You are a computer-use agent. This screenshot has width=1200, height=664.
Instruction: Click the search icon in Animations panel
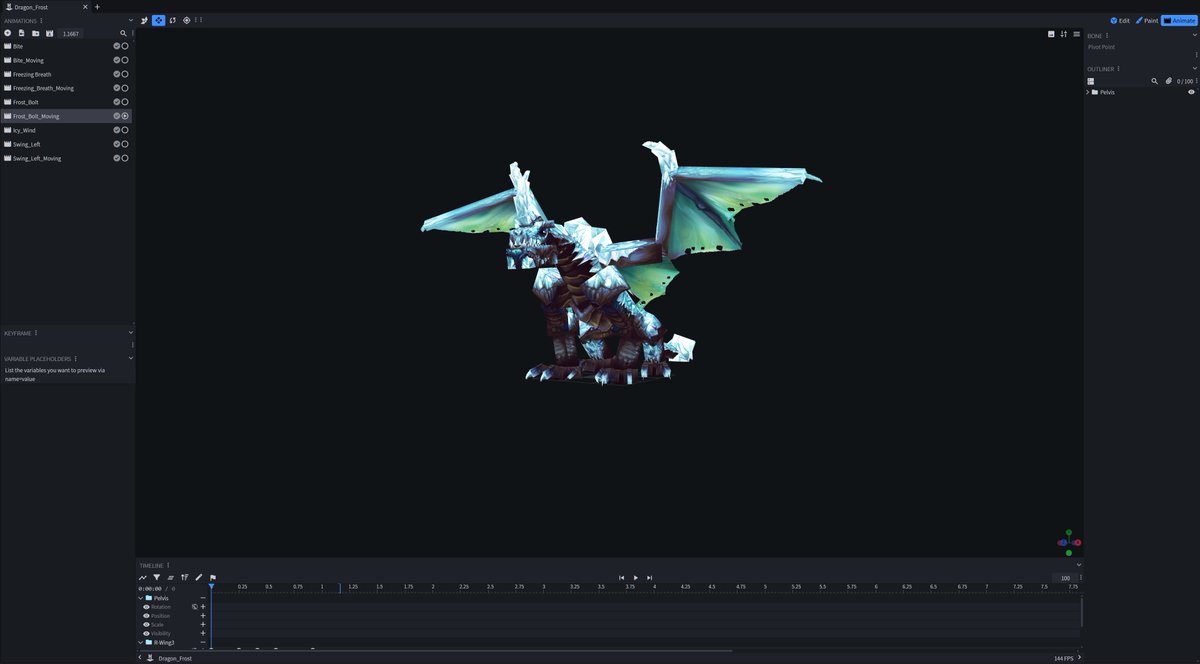pos(123,33)
